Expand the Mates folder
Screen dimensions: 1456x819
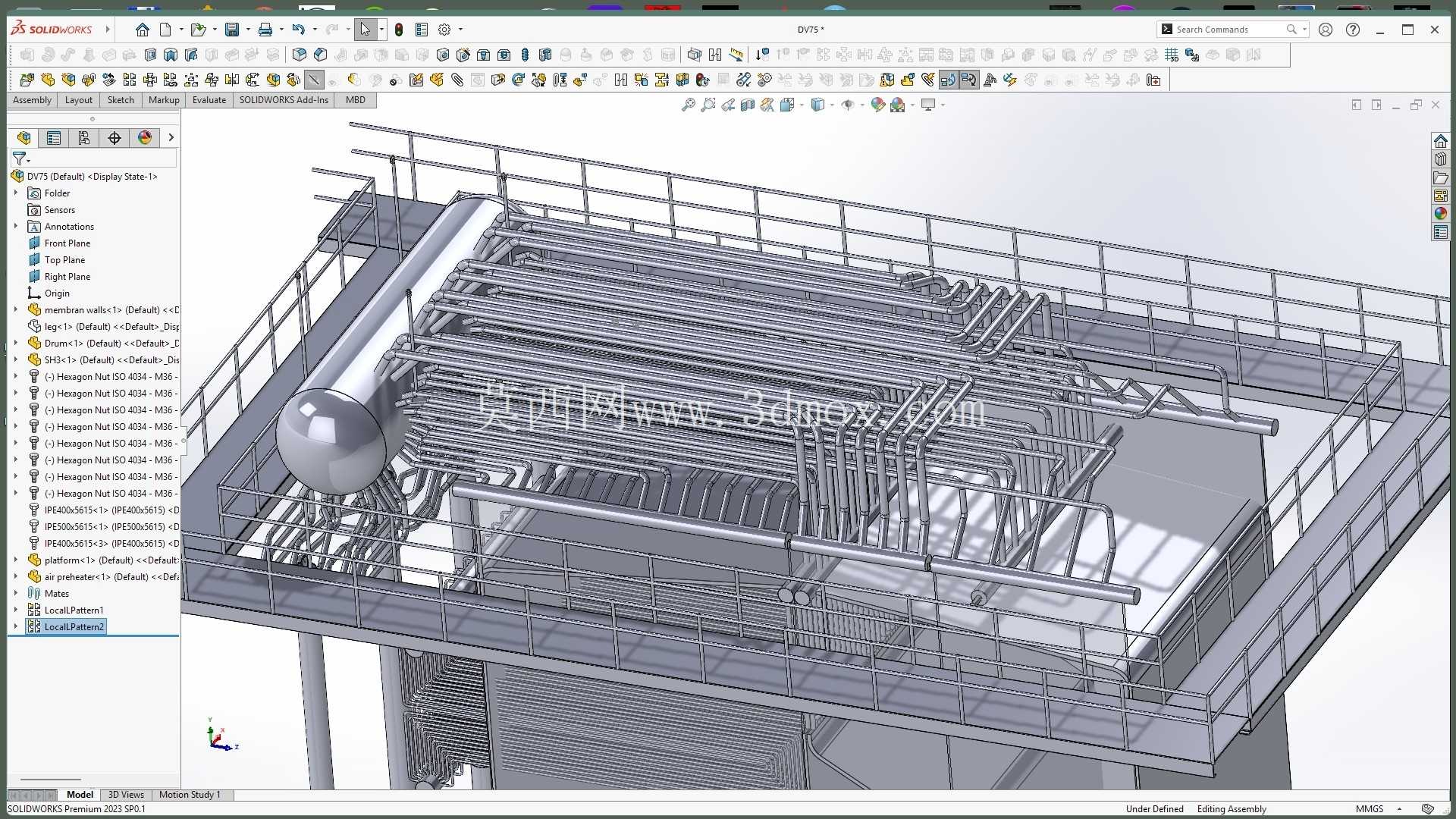tap(16, 593)
